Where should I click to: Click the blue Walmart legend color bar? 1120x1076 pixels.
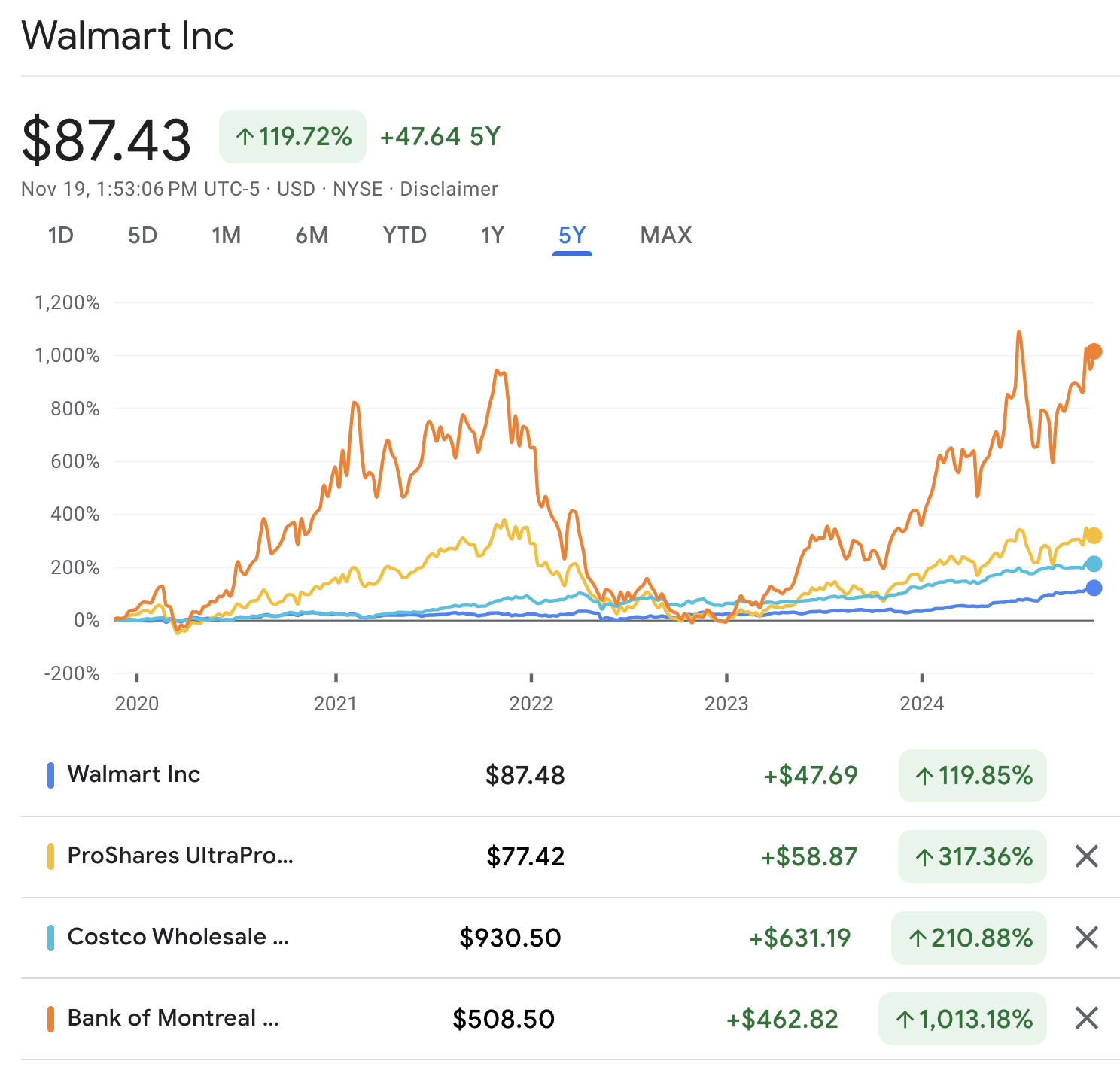(50, 775)
